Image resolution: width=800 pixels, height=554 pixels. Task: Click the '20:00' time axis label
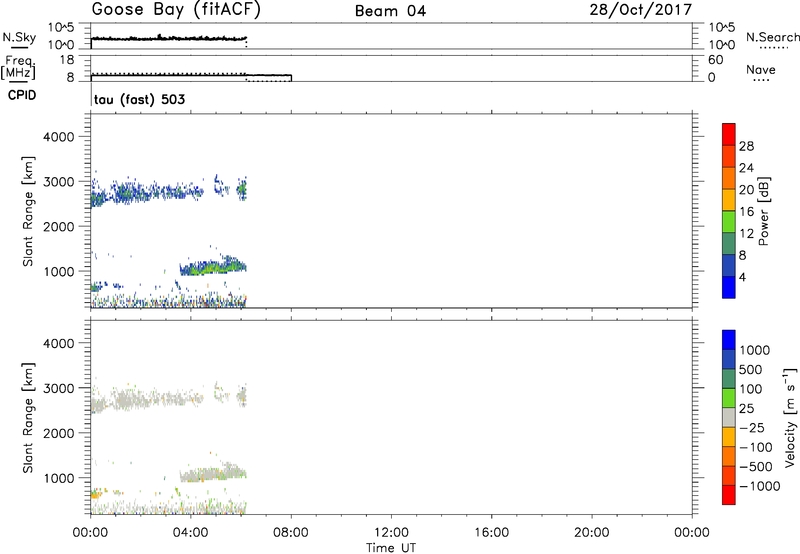[x=591, y=533]
